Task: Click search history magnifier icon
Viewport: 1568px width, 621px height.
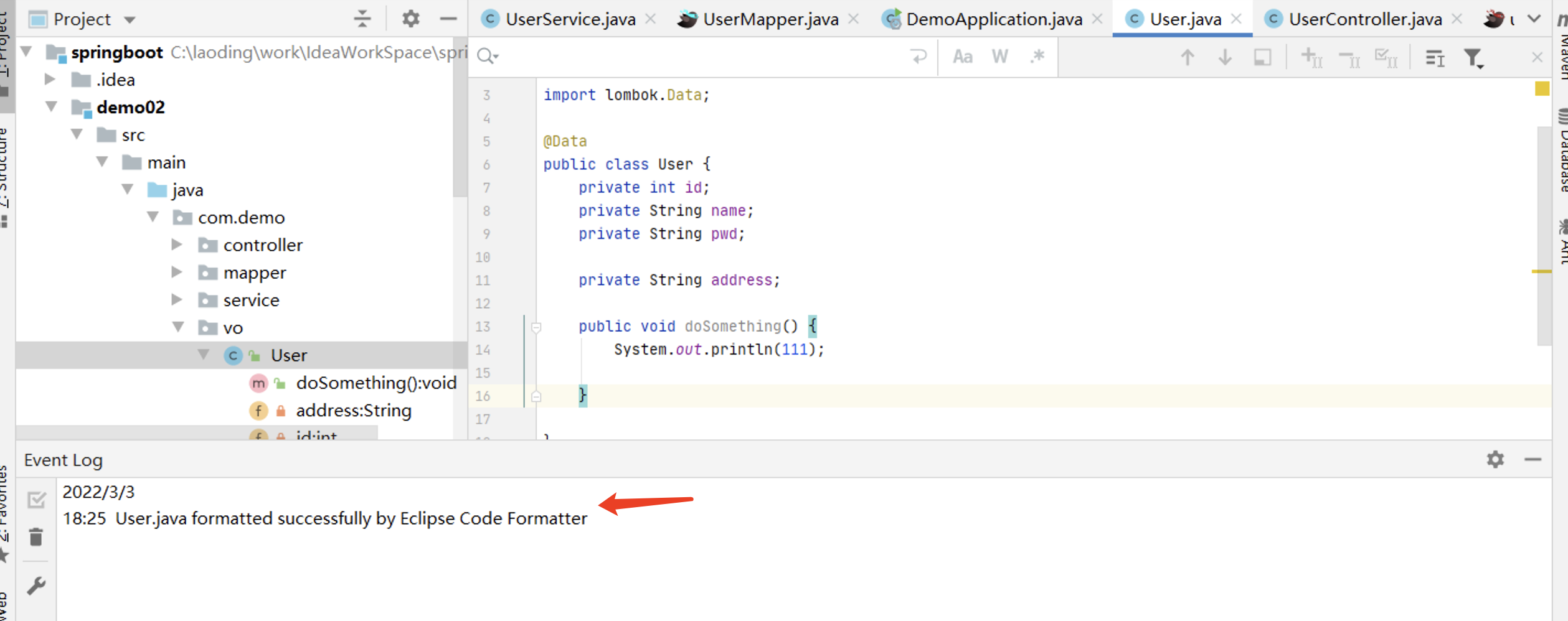Action: [488, 57]
